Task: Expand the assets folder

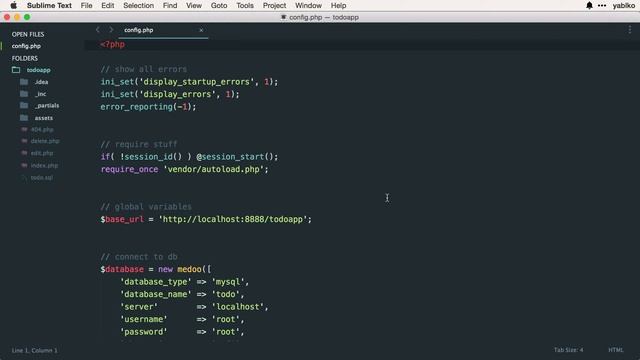Action: point(44,118)
